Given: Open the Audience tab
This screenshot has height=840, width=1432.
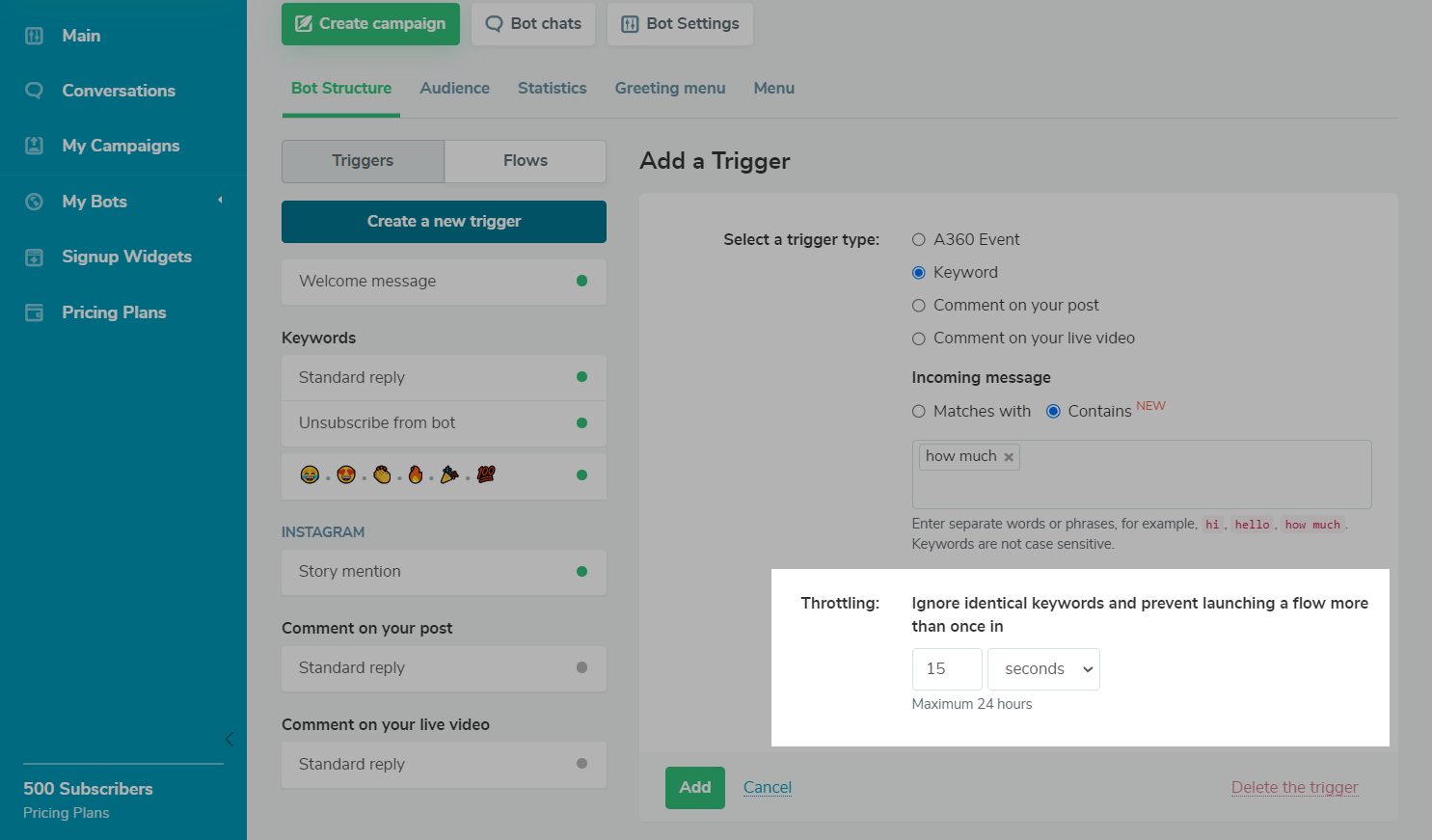Looking at the screenshot, I should click(454, 88).
